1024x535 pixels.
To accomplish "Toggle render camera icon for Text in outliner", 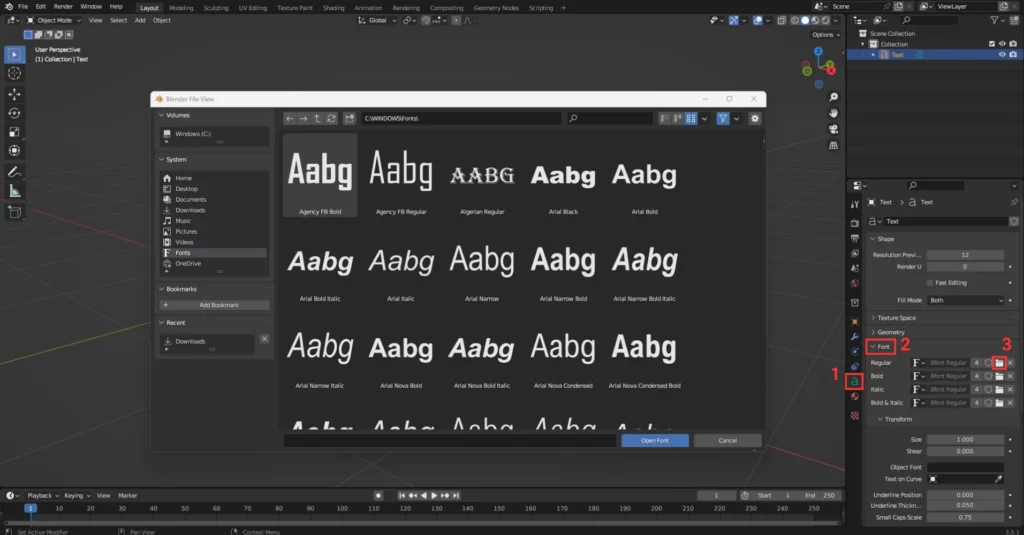I will click(x=1013, y=55).
